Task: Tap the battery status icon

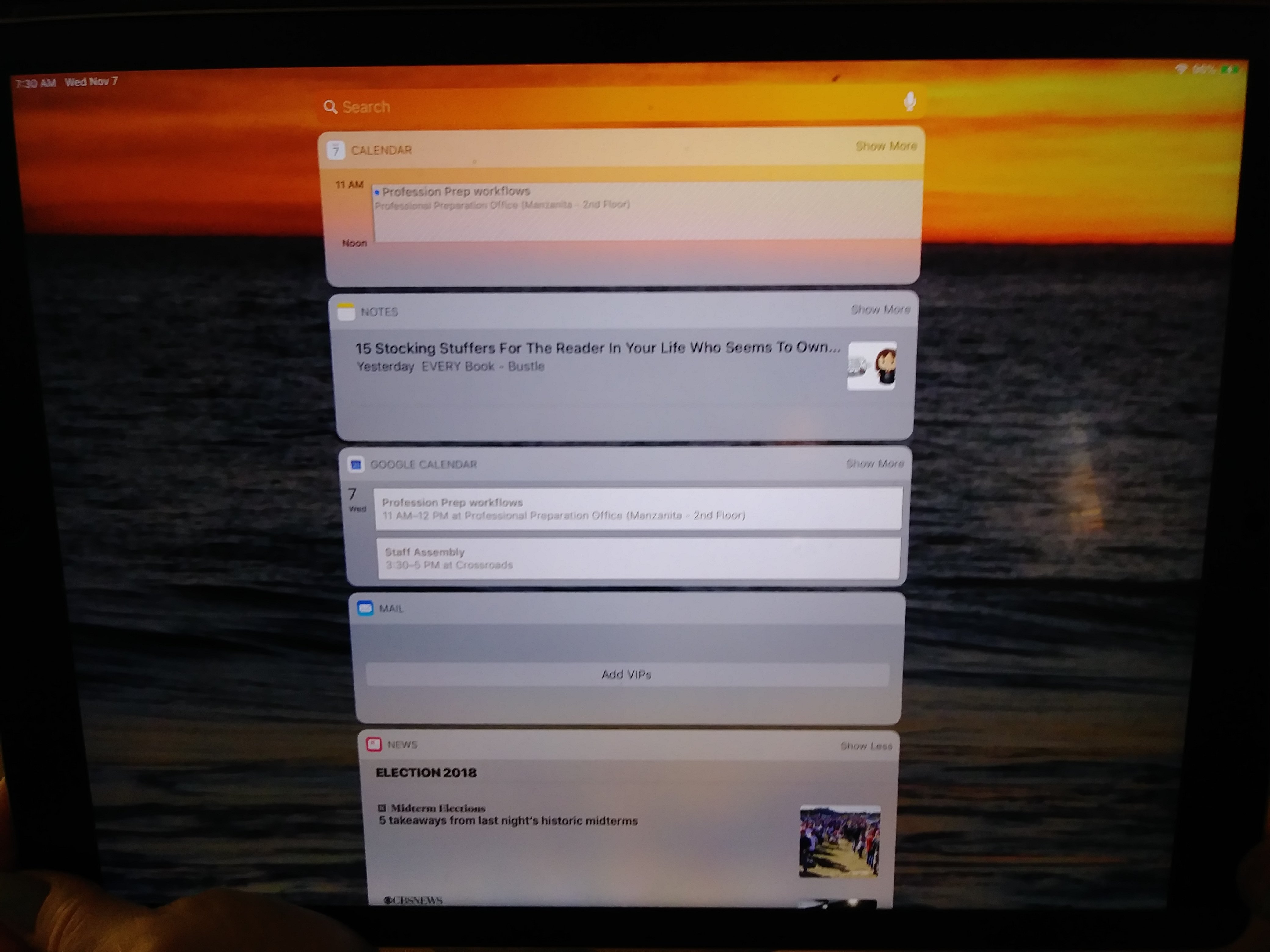Action: [x=1229, y=70]
